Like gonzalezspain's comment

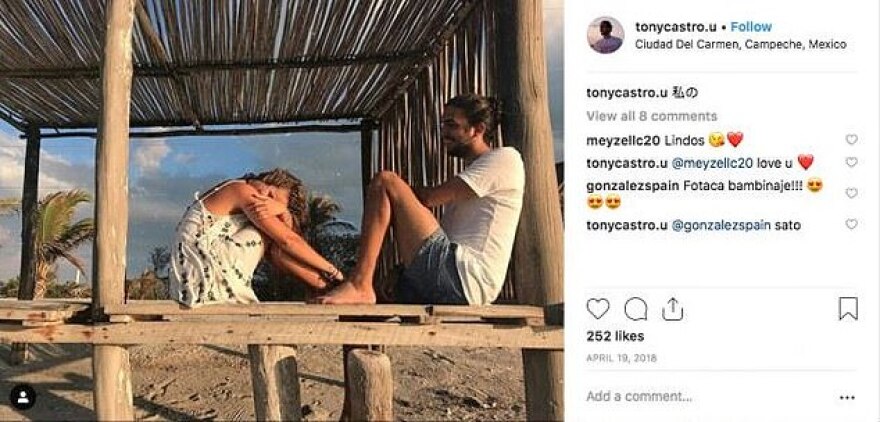tap(851, 193)
